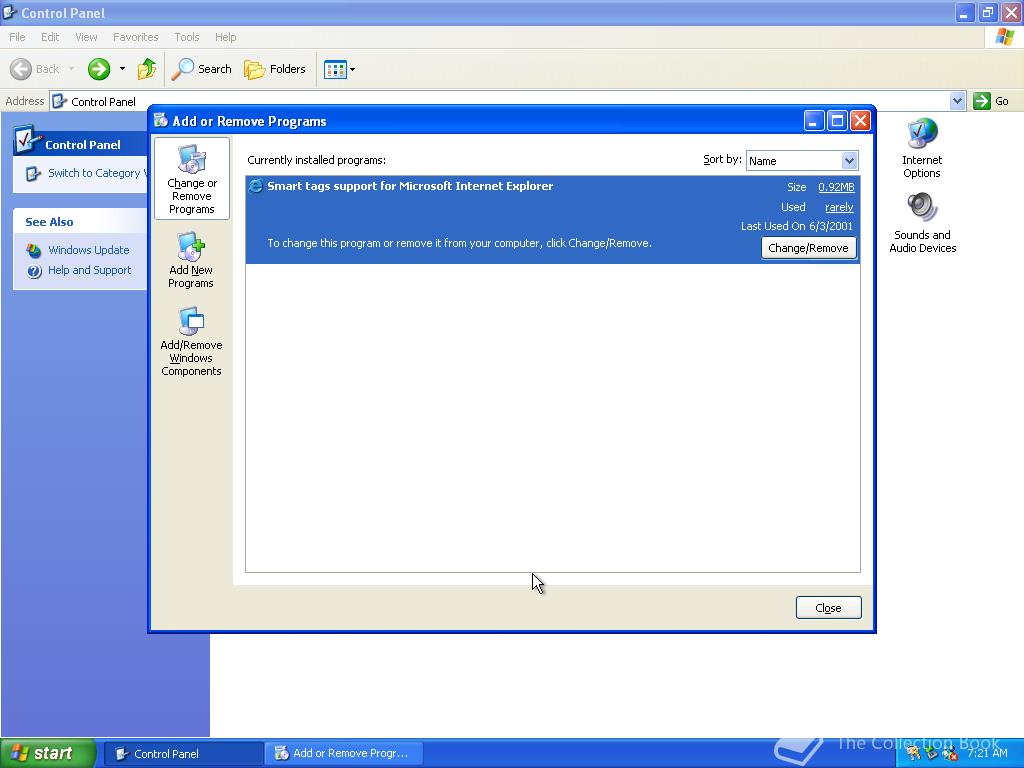Open the Help menu
This screenshot has height=768, width=1024.
[x=225, y=37]
